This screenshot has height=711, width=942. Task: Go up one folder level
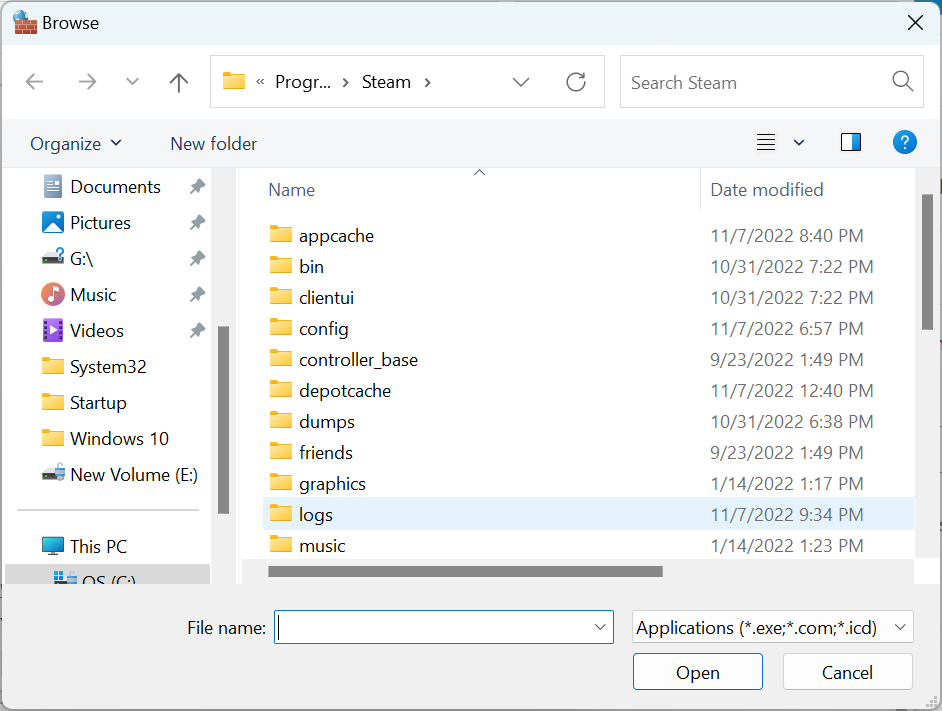tap(178, 82)
